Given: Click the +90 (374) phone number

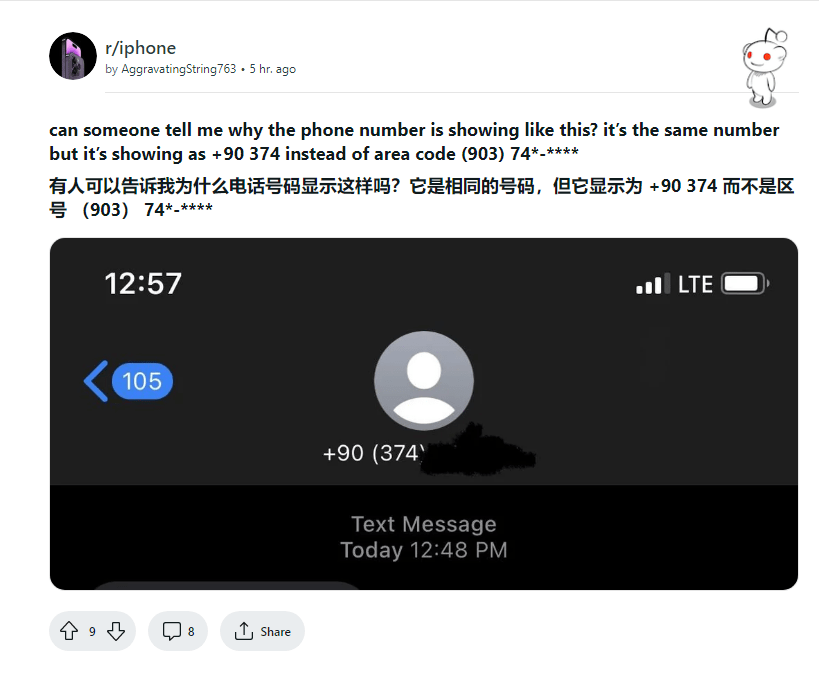Looking at the screenshot, I should point(373,453).
